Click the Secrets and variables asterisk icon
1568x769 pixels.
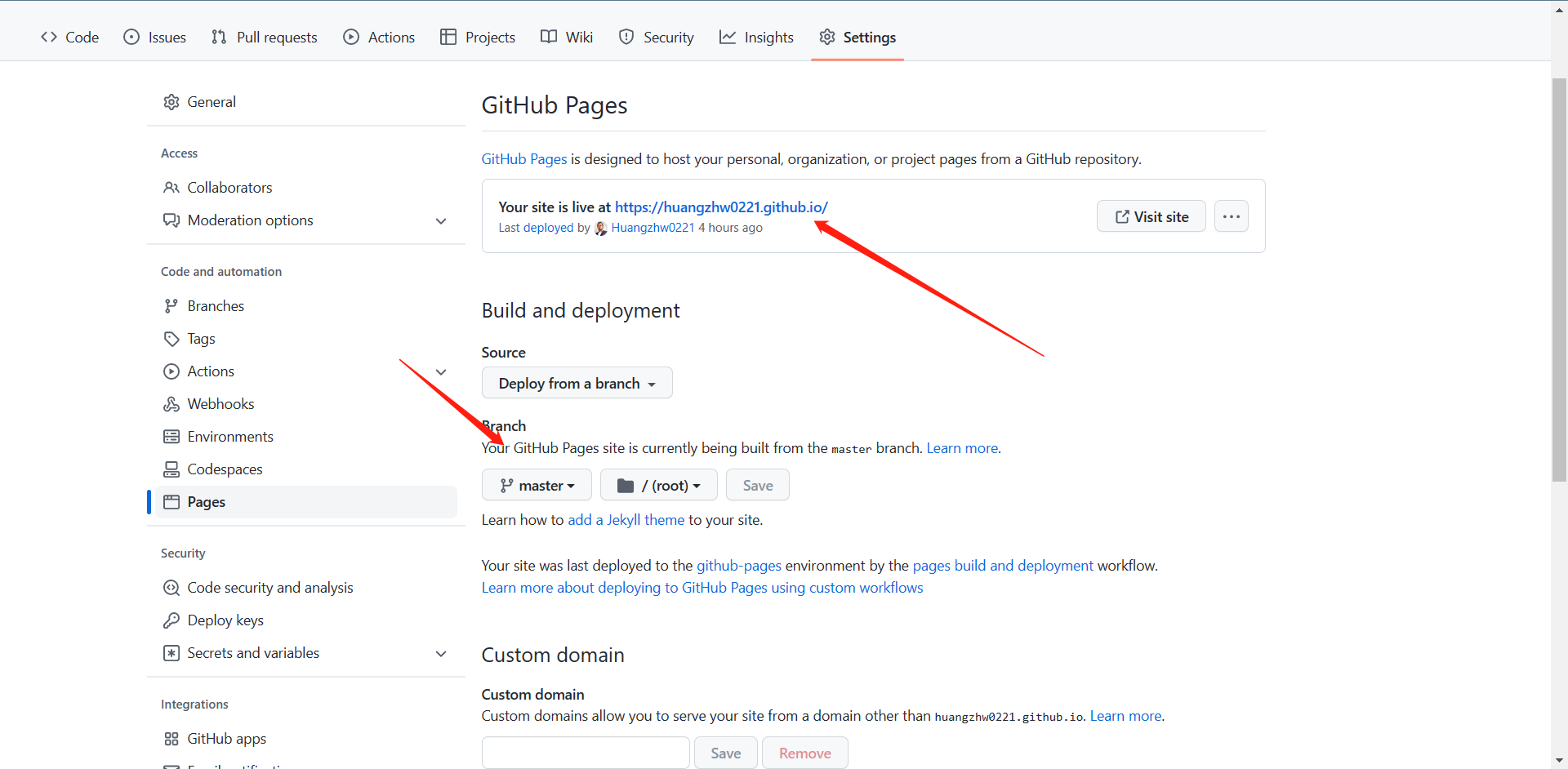(171, 653)
